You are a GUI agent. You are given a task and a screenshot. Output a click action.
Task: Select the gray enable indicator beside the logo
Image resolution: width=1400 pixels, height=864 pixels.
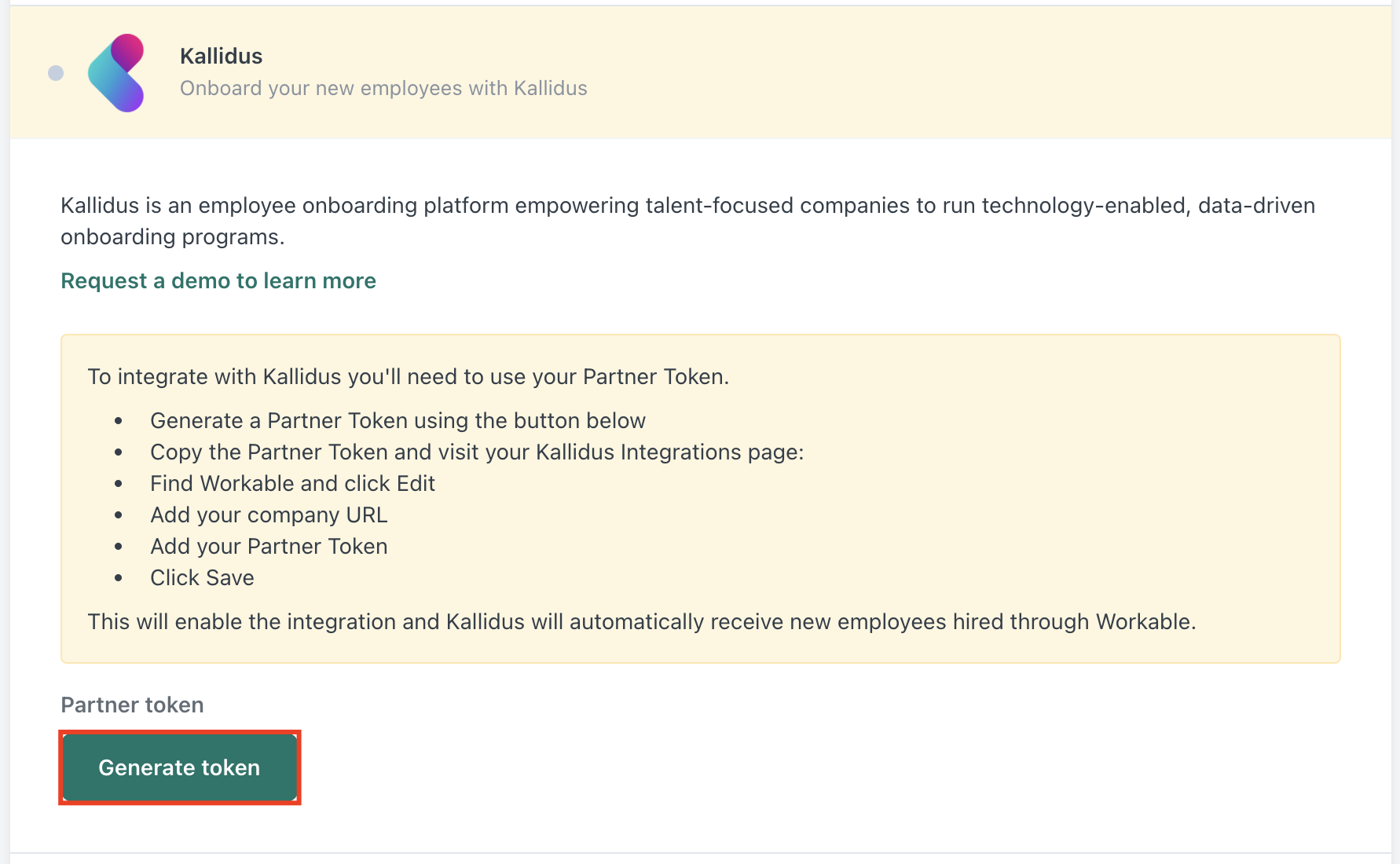pyautogui.click(x=54, y=72)
